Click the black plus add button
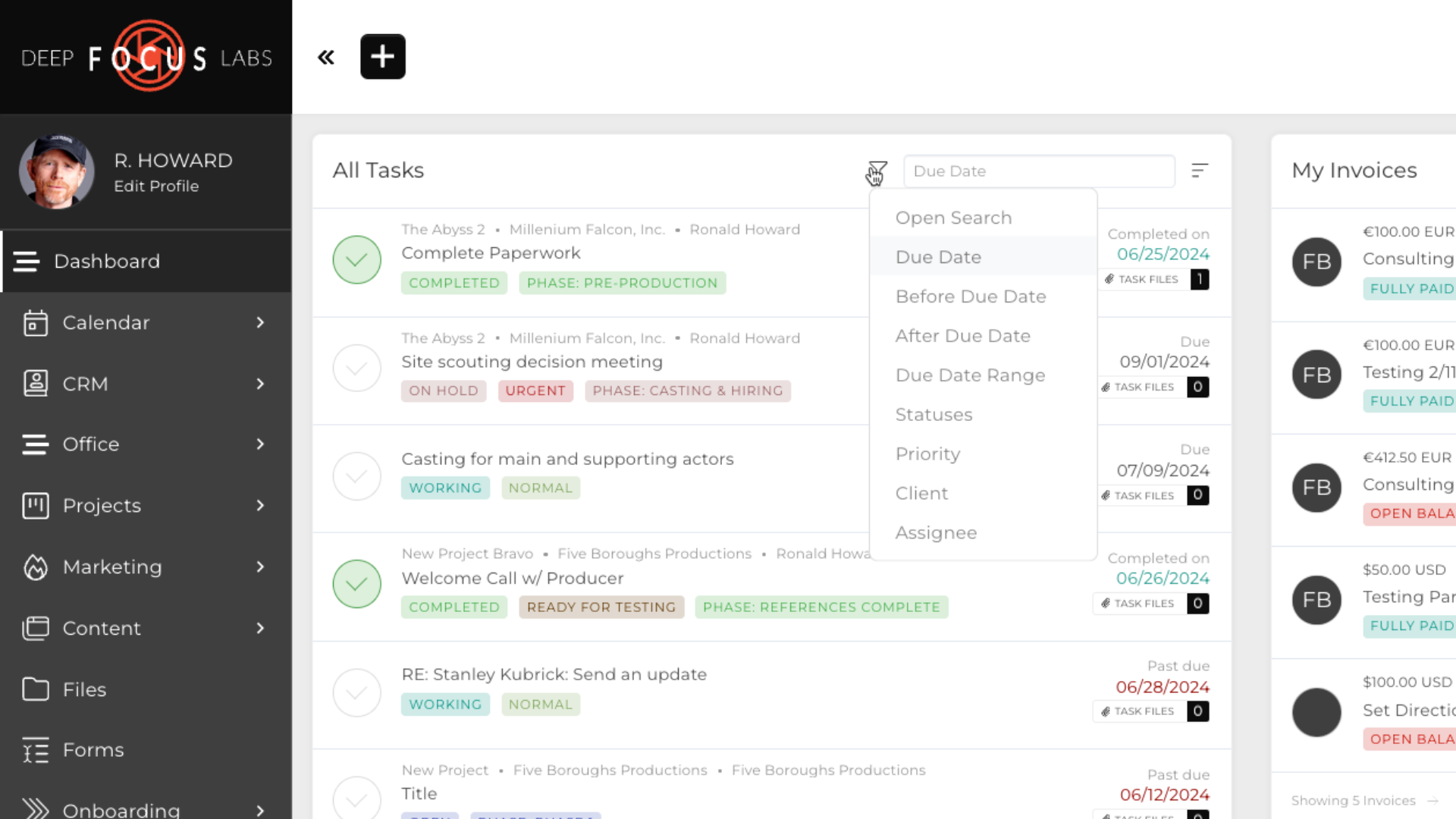Screen dimensions: 1456x819 (382, 57)
